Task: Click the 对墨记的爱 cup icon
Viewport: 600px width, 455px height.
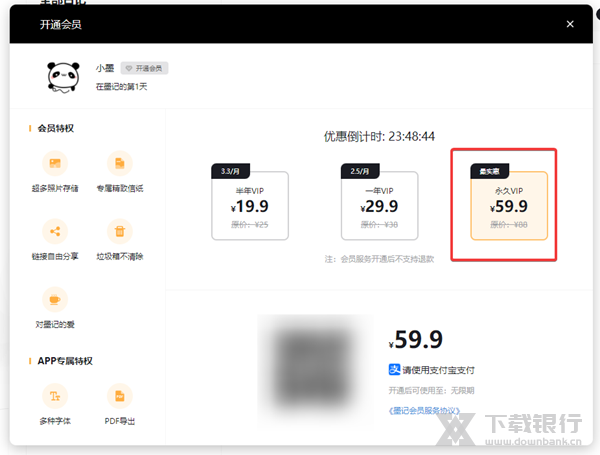Action: pyautogui.click(x=55, y=299)
